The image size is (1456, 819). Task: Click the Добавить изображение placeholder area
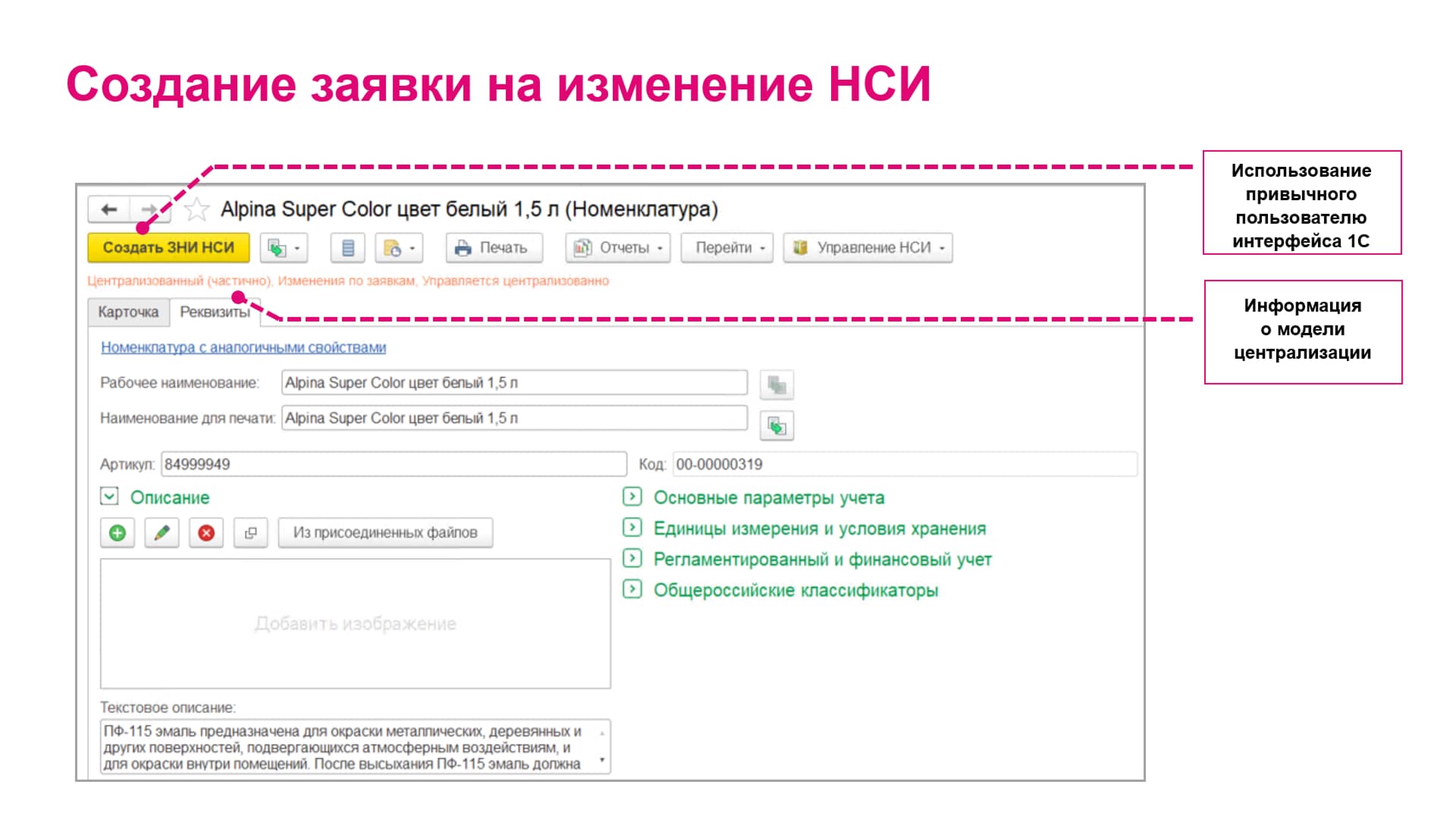[355, 624]
